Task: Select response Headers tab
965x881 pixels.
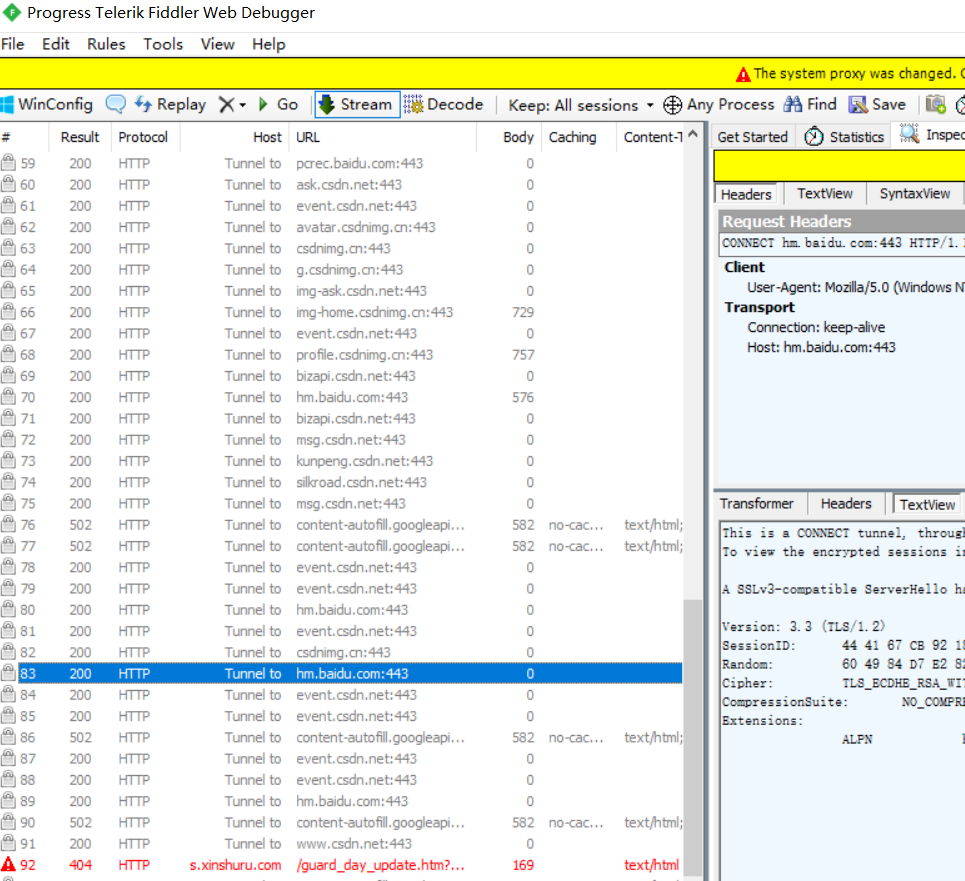Action: tap(846, 504)
